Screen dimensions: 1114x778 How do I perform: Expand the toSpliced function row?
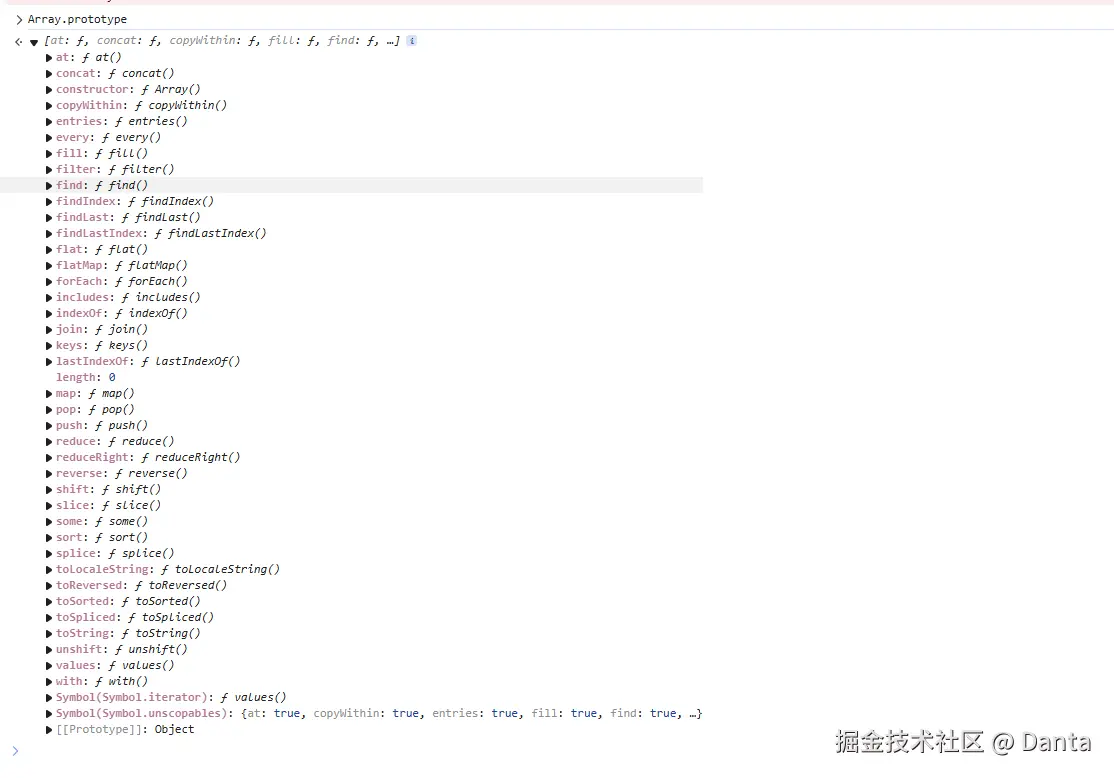pos(49,617)
